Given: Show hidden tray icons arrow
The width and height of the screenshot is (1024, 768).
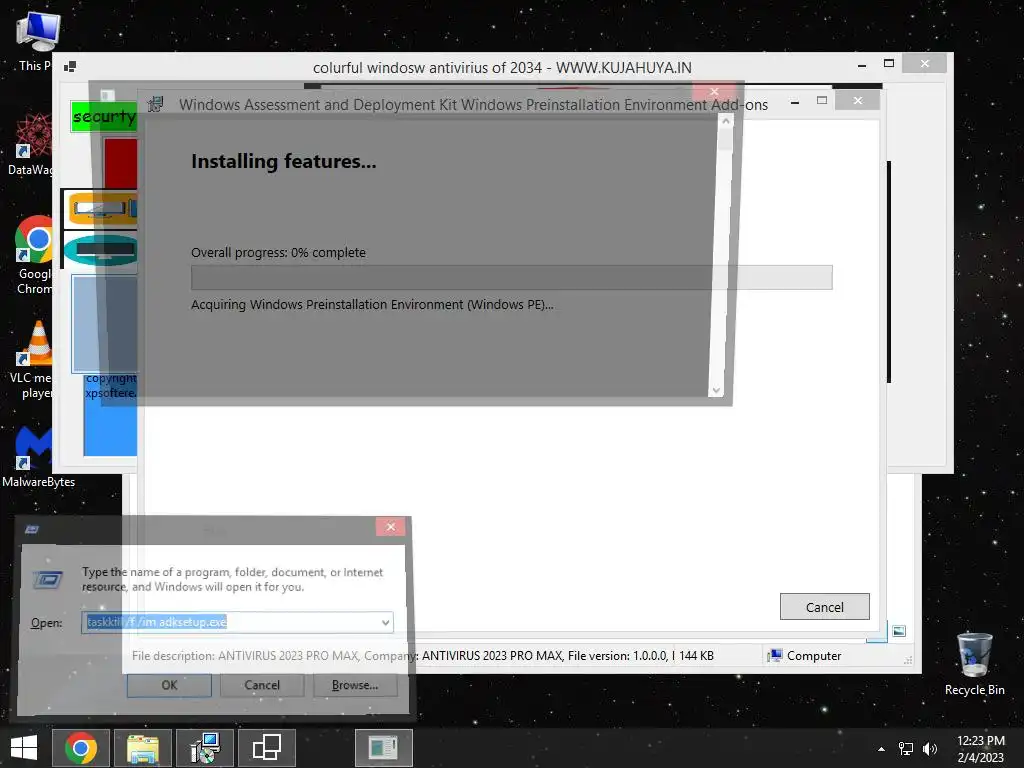Looking at the screenshot, I should (882, 749).
